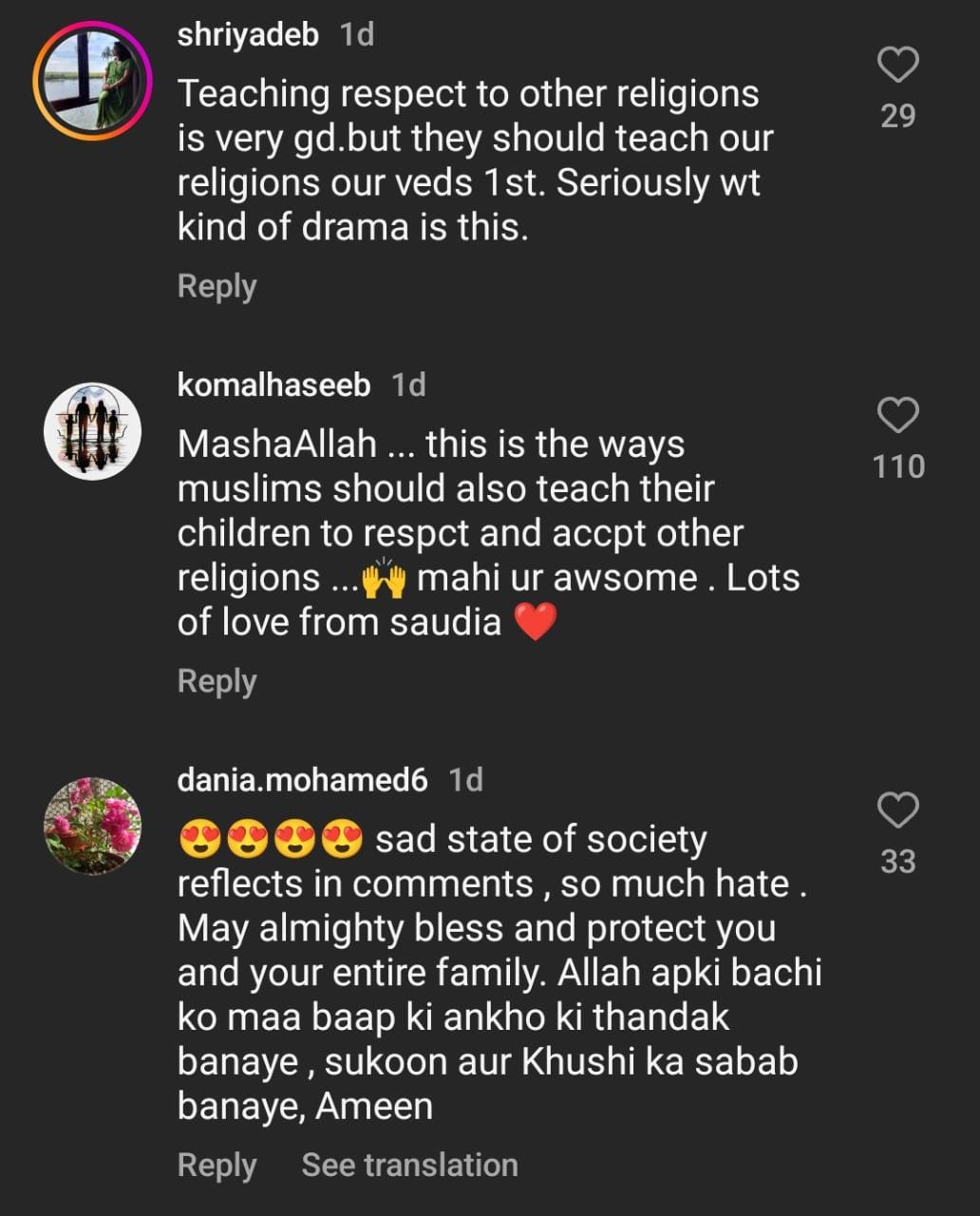Screen dimensions: 980x1216
Task: Reply to dania.mohamed6's comment
Action: click(x=217, y=1166)
